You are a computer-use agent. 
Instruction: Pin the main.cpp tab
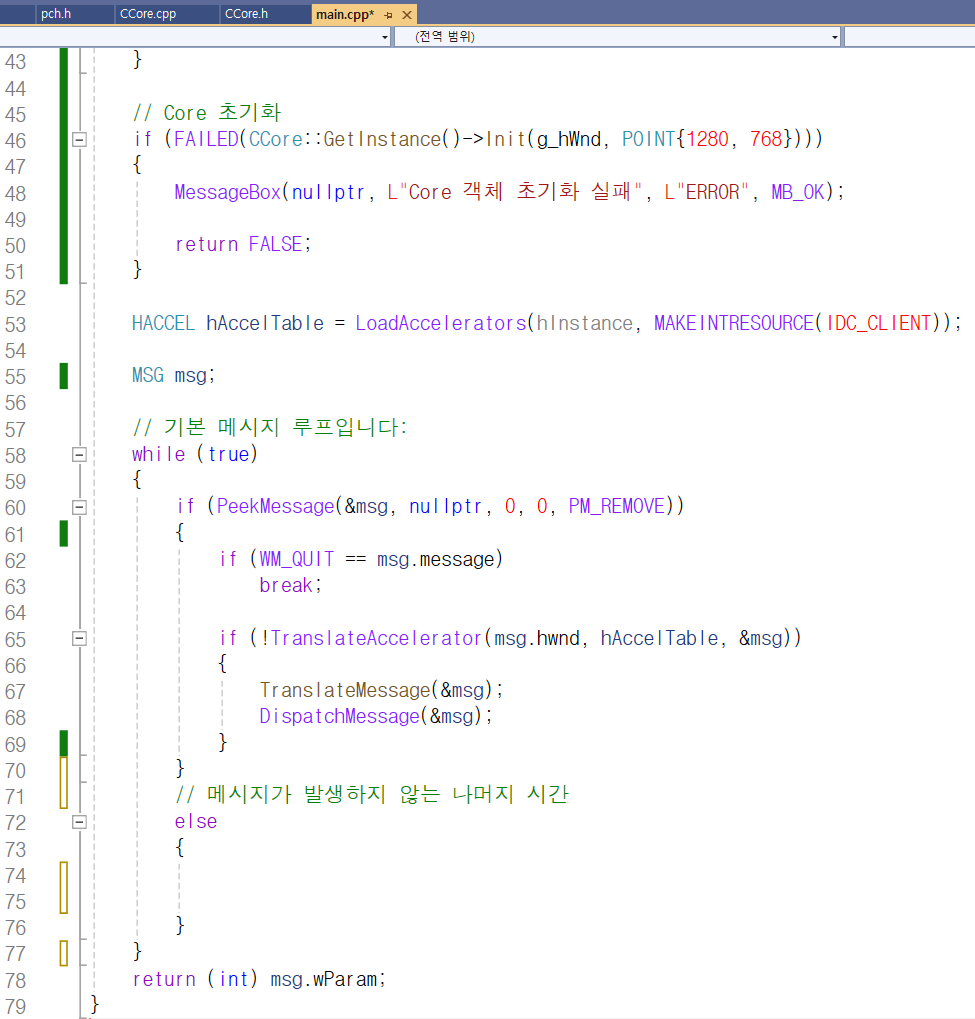pos(389,15)
